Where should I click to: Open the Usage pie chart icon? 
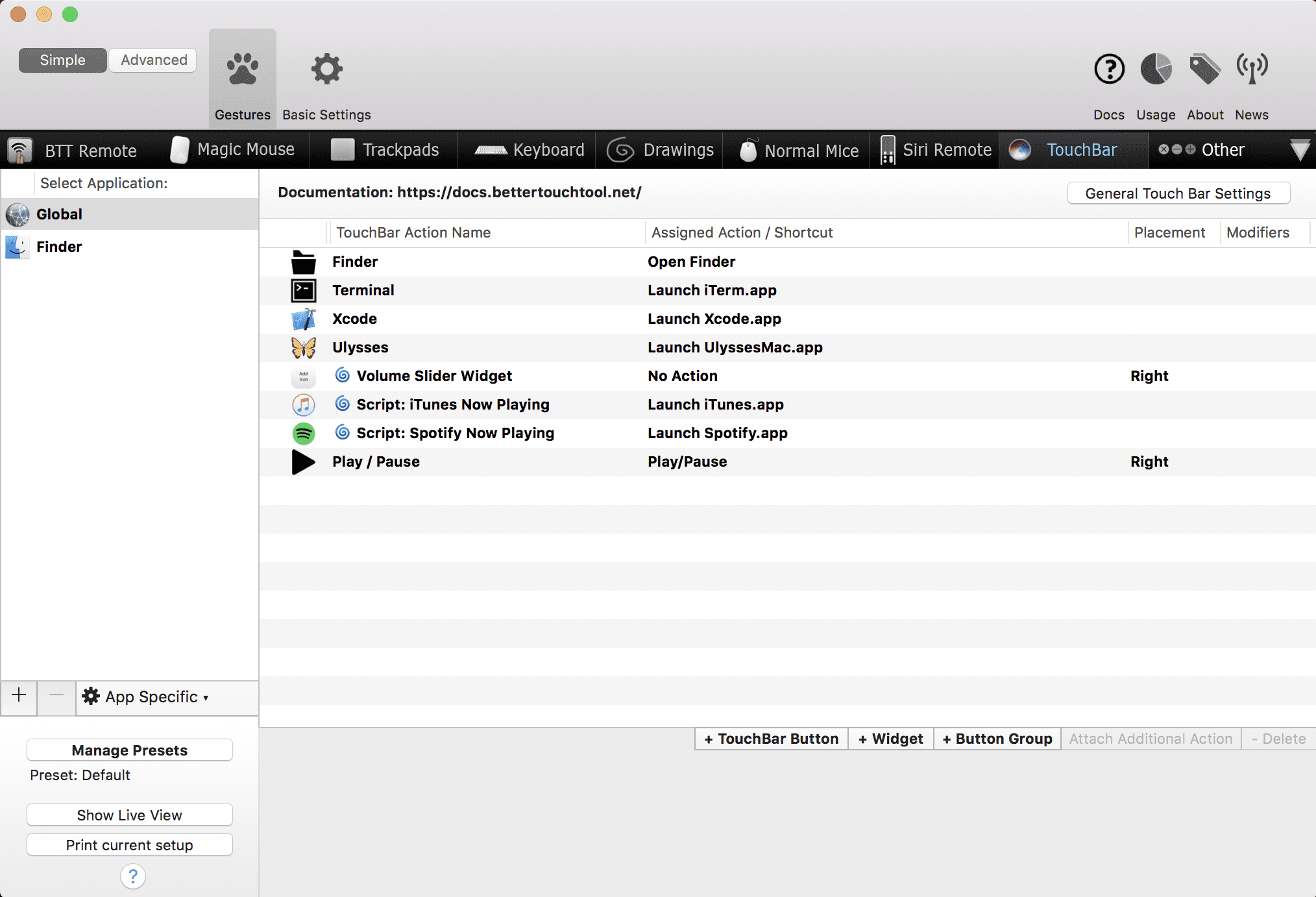pos(1156,69)
